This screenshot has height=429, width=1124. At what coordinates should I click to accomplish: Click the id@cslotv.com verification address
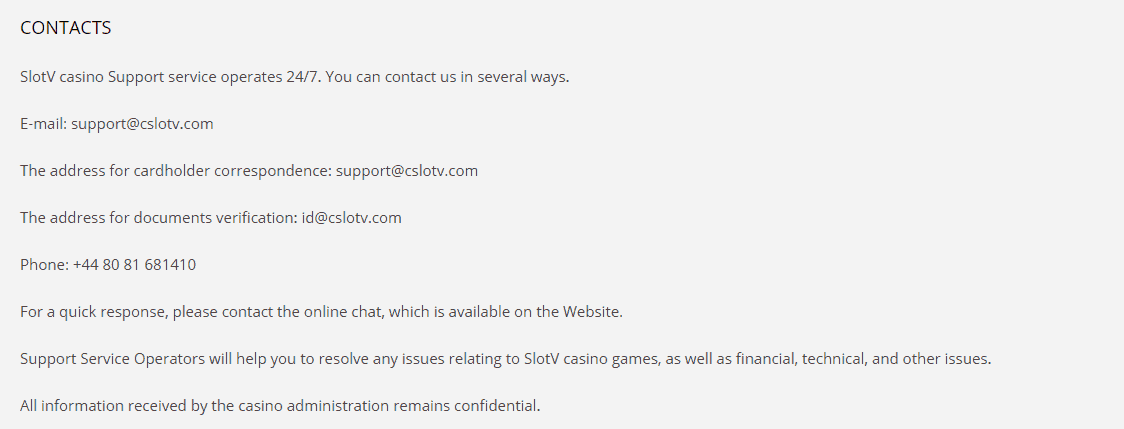(351, 217)
